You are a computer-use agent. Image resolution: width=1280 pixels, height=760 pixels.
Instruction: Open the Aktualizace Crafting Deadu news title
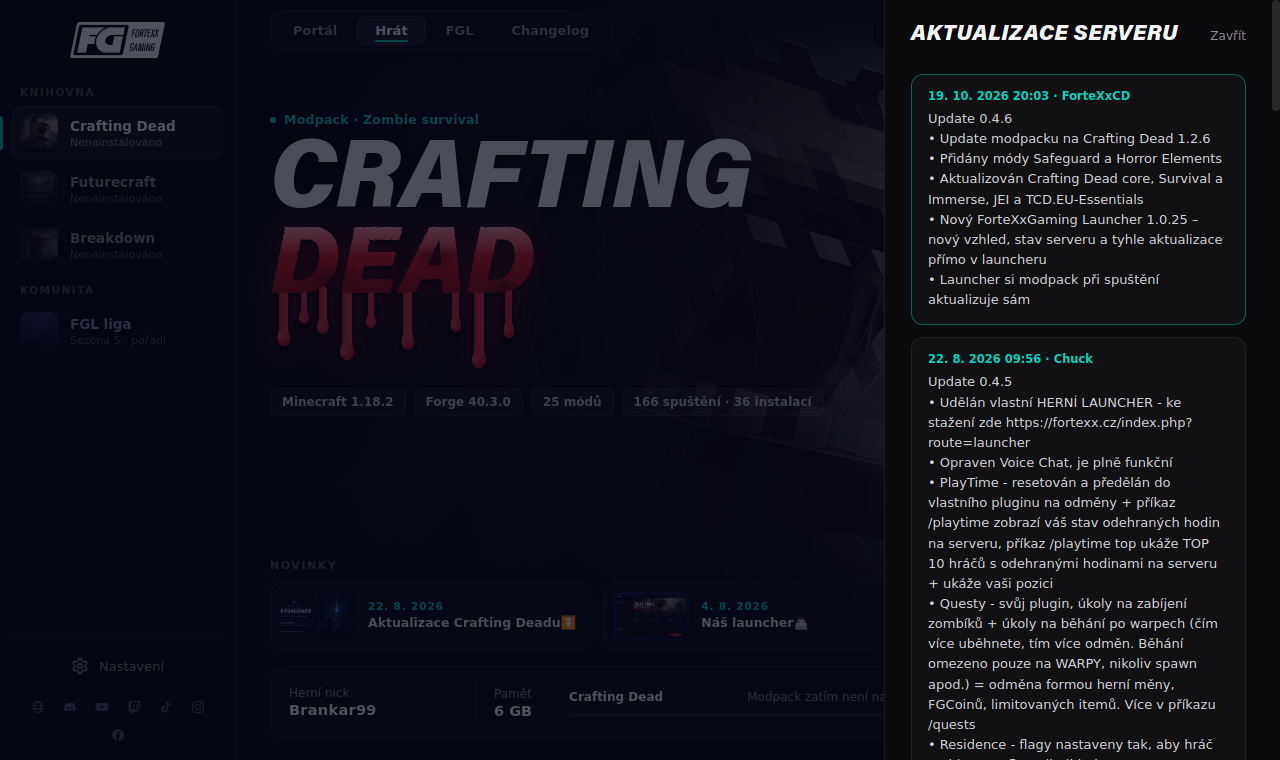472,623
